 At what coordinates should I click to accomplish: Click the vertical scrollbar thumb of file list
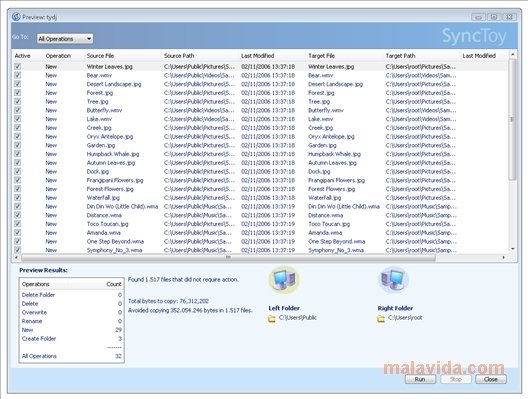(512, 120)
